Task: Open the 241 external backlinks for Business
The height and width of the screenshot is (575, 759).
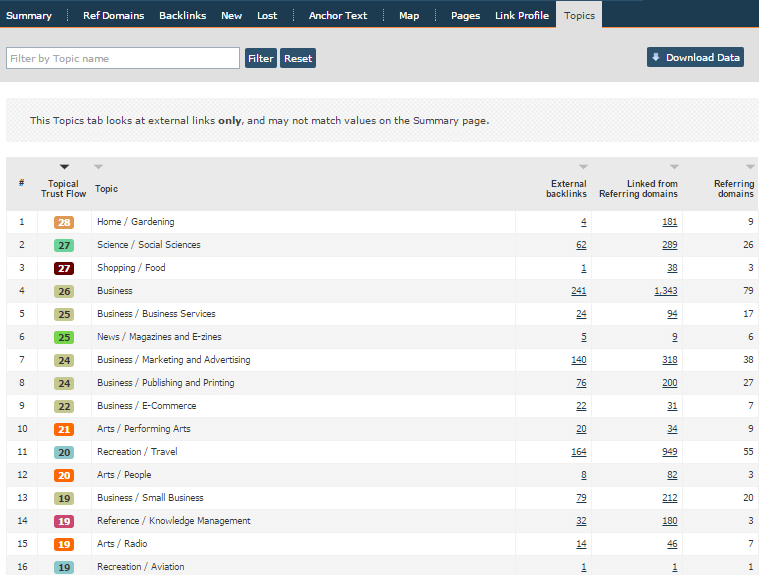Action: pyautogui.click(x=578, y=291)
